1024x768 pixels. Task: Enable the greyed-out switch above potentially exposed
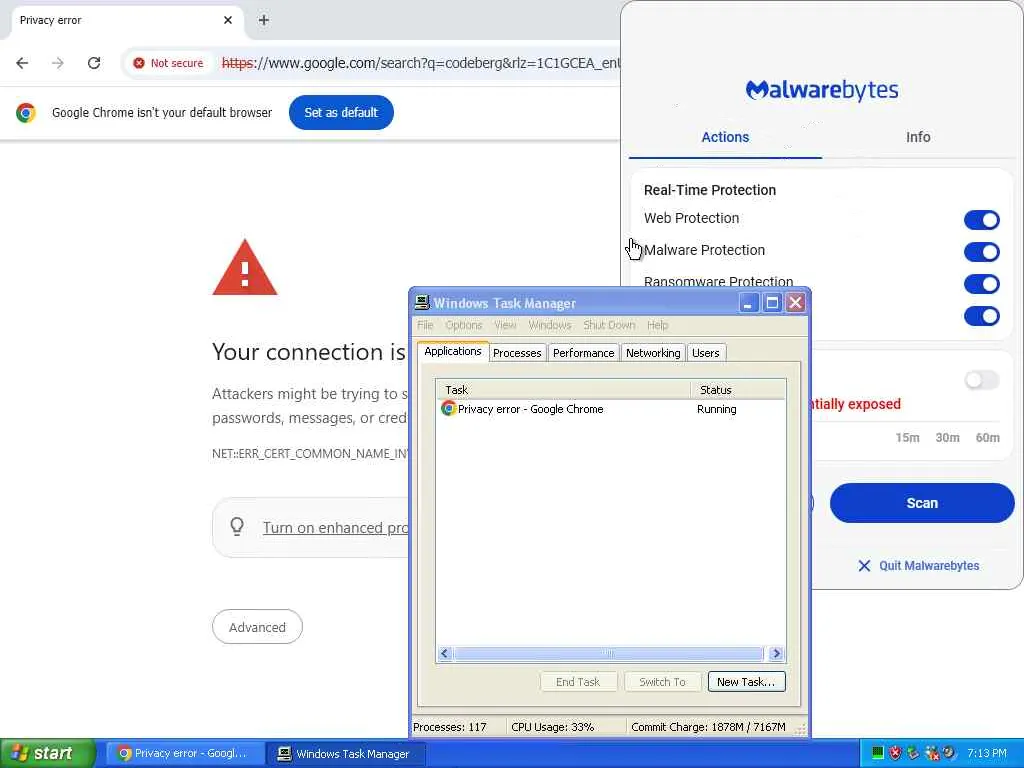click(982, 380)
